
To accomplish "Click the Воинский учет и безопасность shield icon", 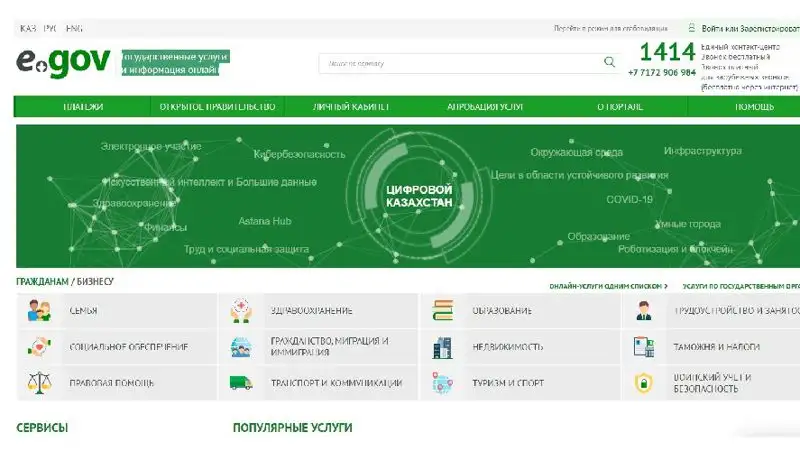I will click(x=644, y=383).
